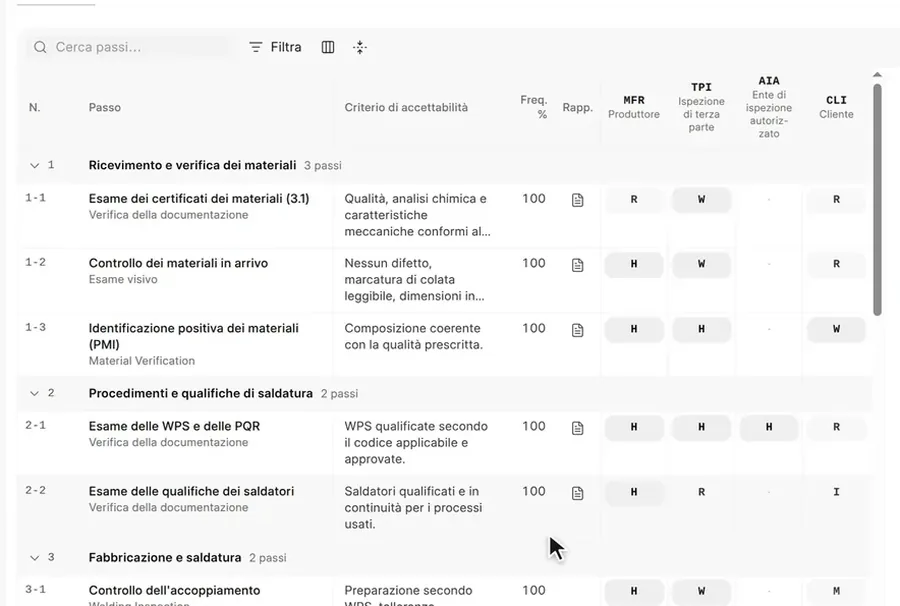Click MFR 'H' badge in row 2-1
The height and width of the screenshot is (606, 900).
coord(634,428)
